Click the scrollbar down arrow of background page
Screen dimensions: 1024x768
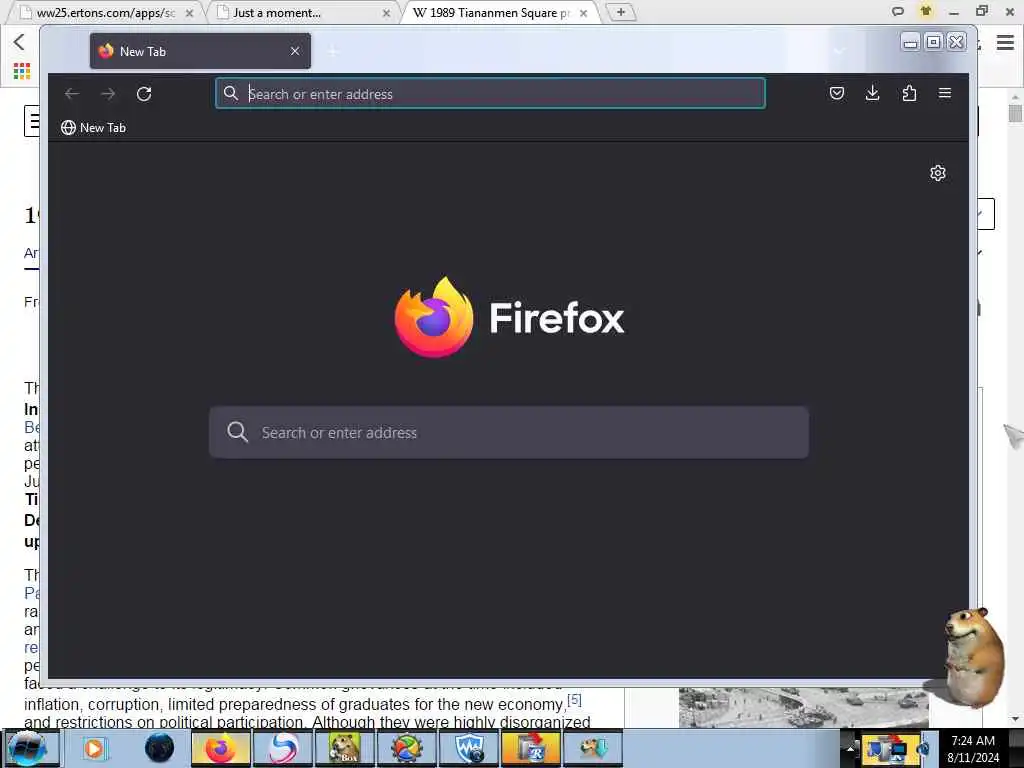tap(1015, 719)
